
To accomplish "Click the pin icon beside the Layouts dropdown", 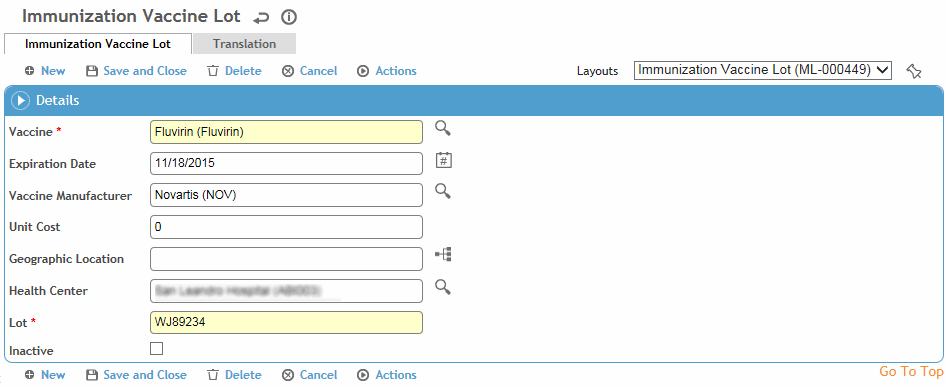I will tap(914, 71).
